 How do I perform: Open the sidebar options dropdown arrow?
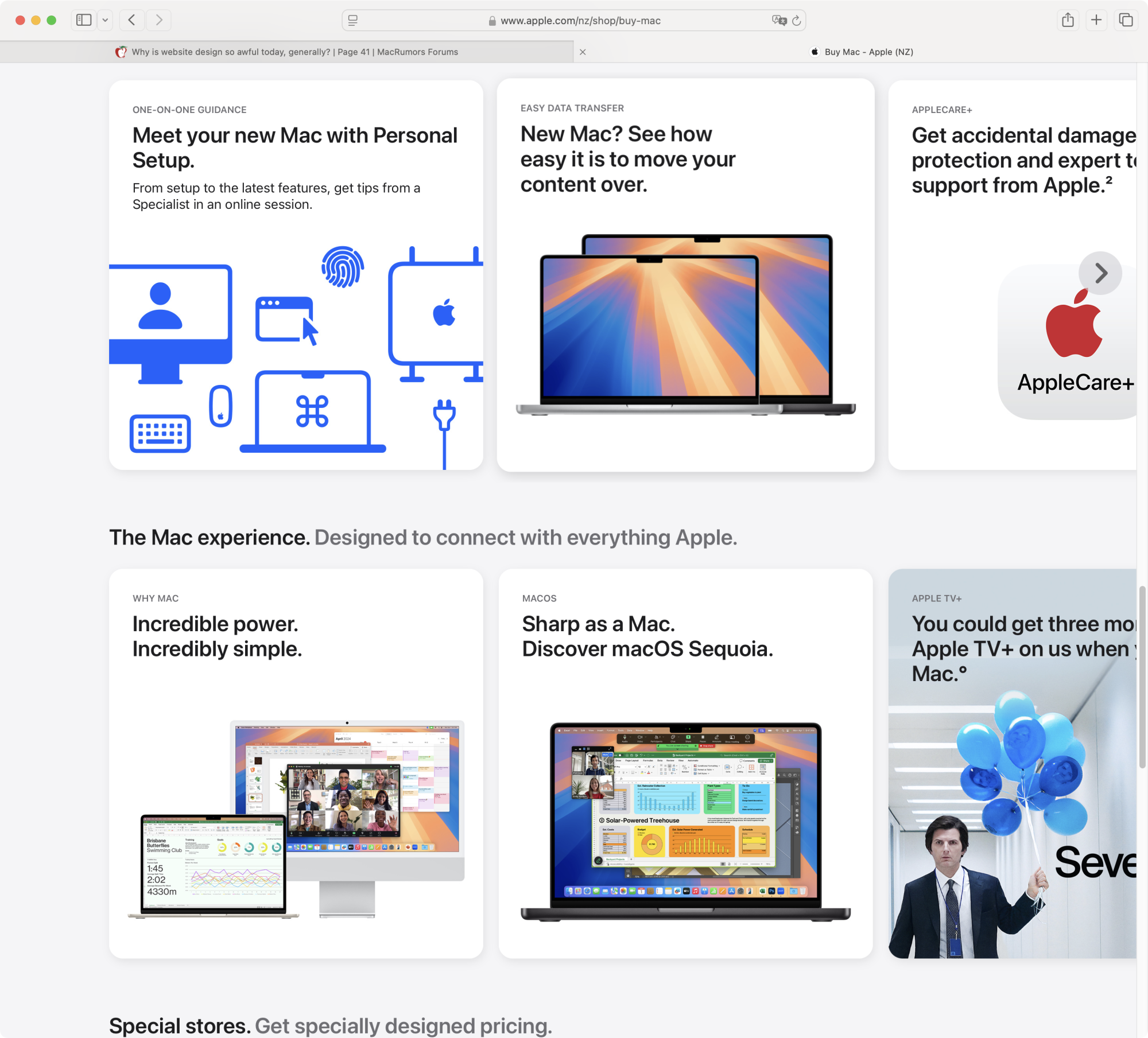coord(105,20)
